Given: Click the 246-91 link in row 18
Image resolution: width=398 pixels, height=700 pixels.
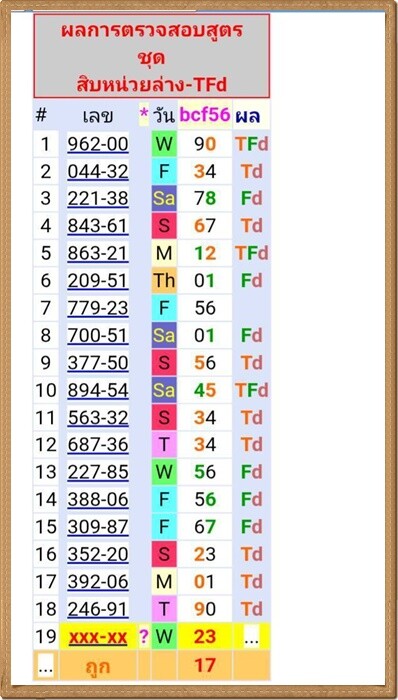Looking at the screenshot, I should pyautogui.click(x=98, y=609).
